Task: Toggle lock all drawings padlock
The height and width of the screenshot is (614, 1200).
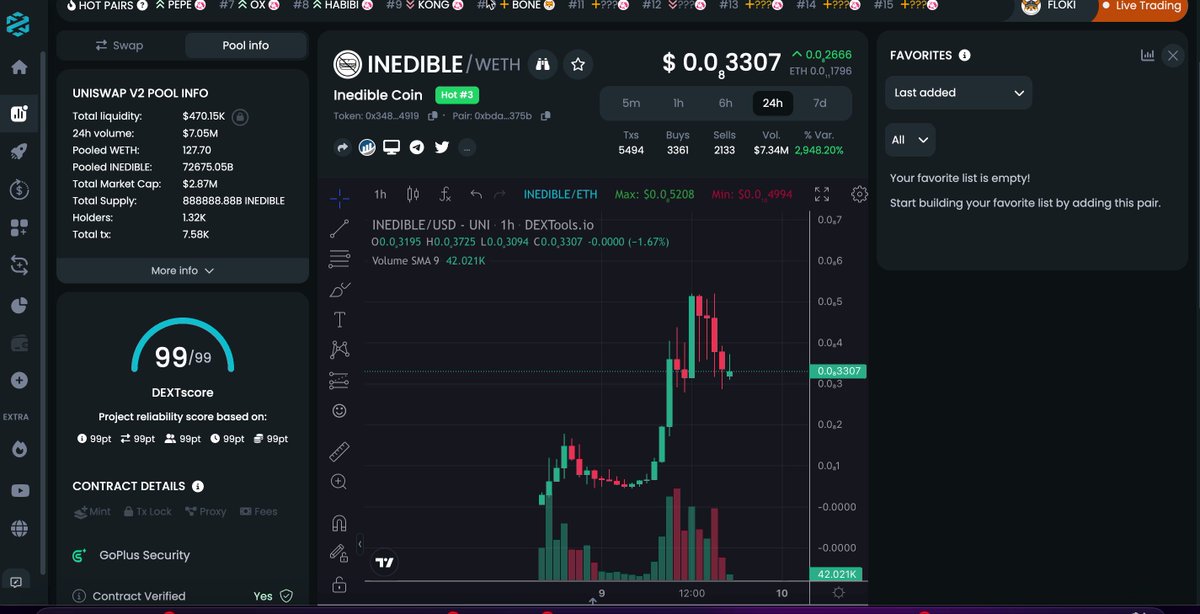Action: coord(339,584)
